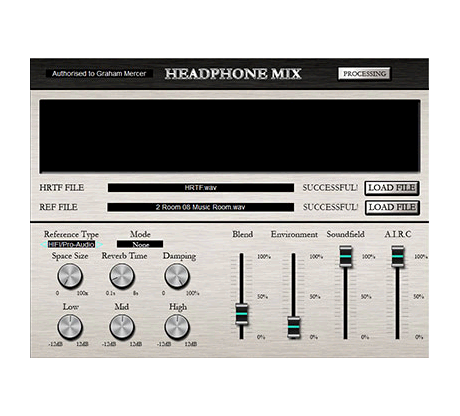Click the REF FILE label
The height and width of the screenshot is (416, 460).
click(58, 207)
